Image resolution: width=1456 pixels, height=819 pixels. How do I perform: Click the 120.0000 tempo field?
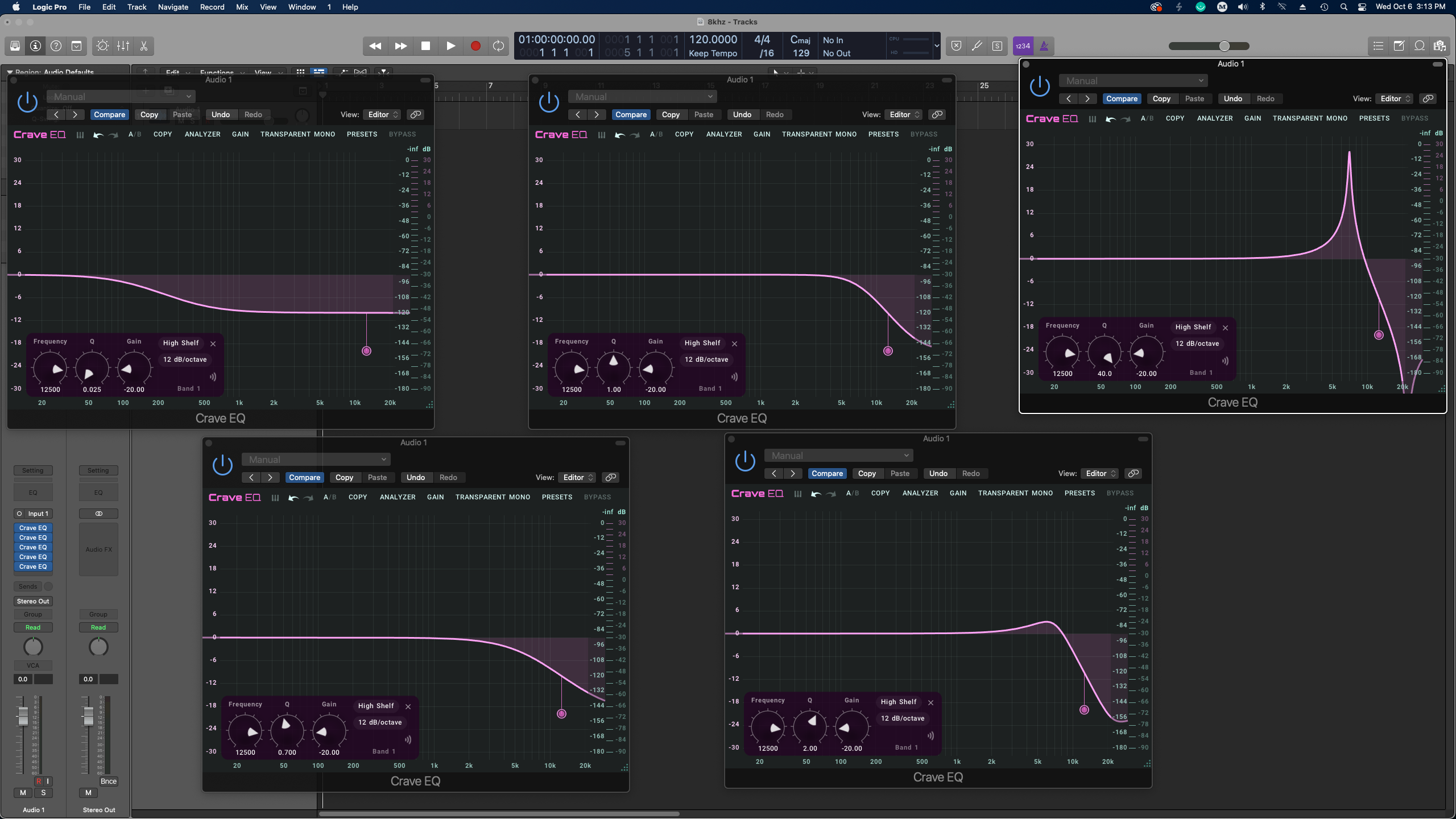[713, 39]
